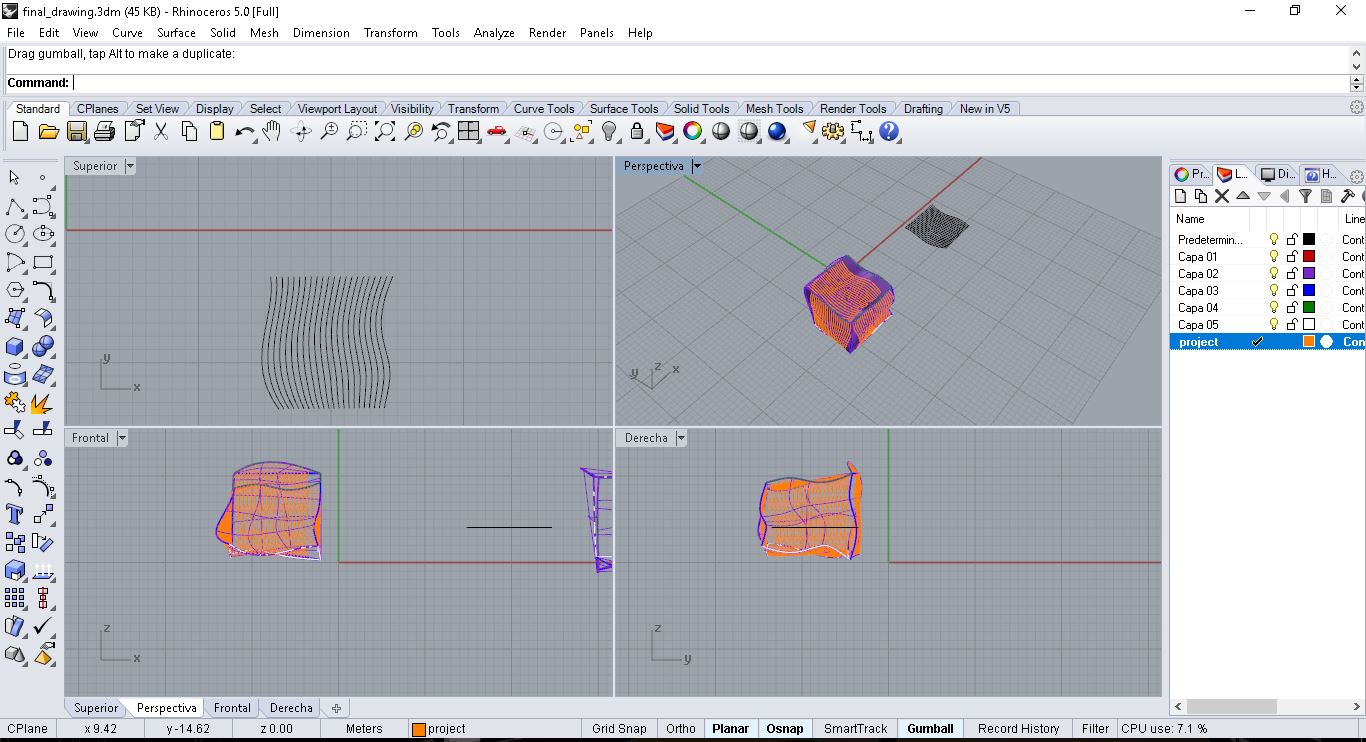Open the Perspectiva viewport dropdown arrow

tap(697, 166)
